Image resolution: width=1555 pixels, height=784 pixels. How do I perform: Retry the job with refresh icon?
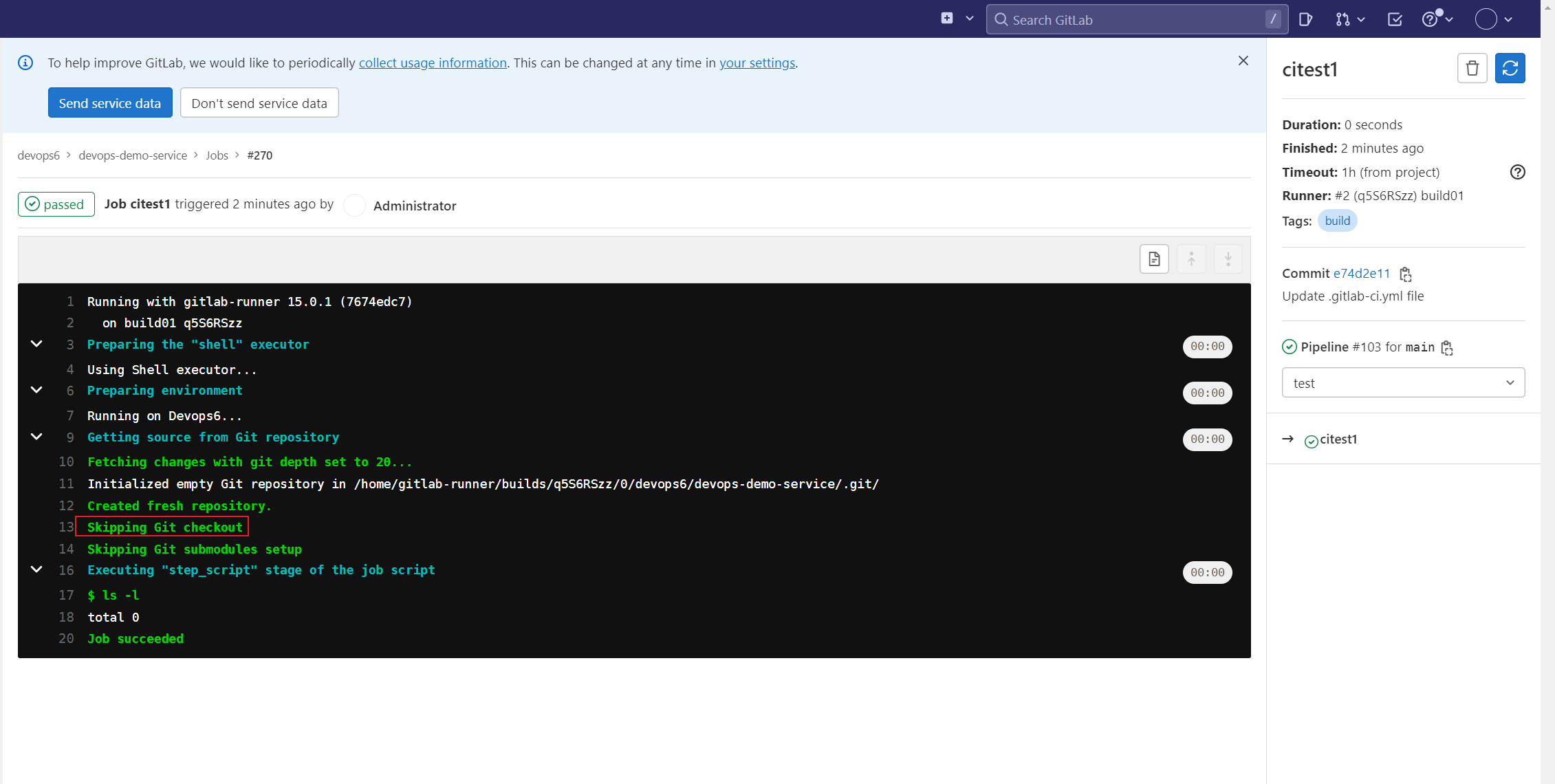point(1510,68)
